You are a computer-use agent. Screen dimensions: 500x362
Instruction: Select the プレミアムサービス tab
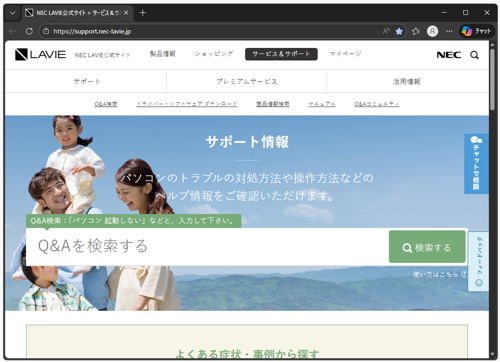(x=247, y=81)
